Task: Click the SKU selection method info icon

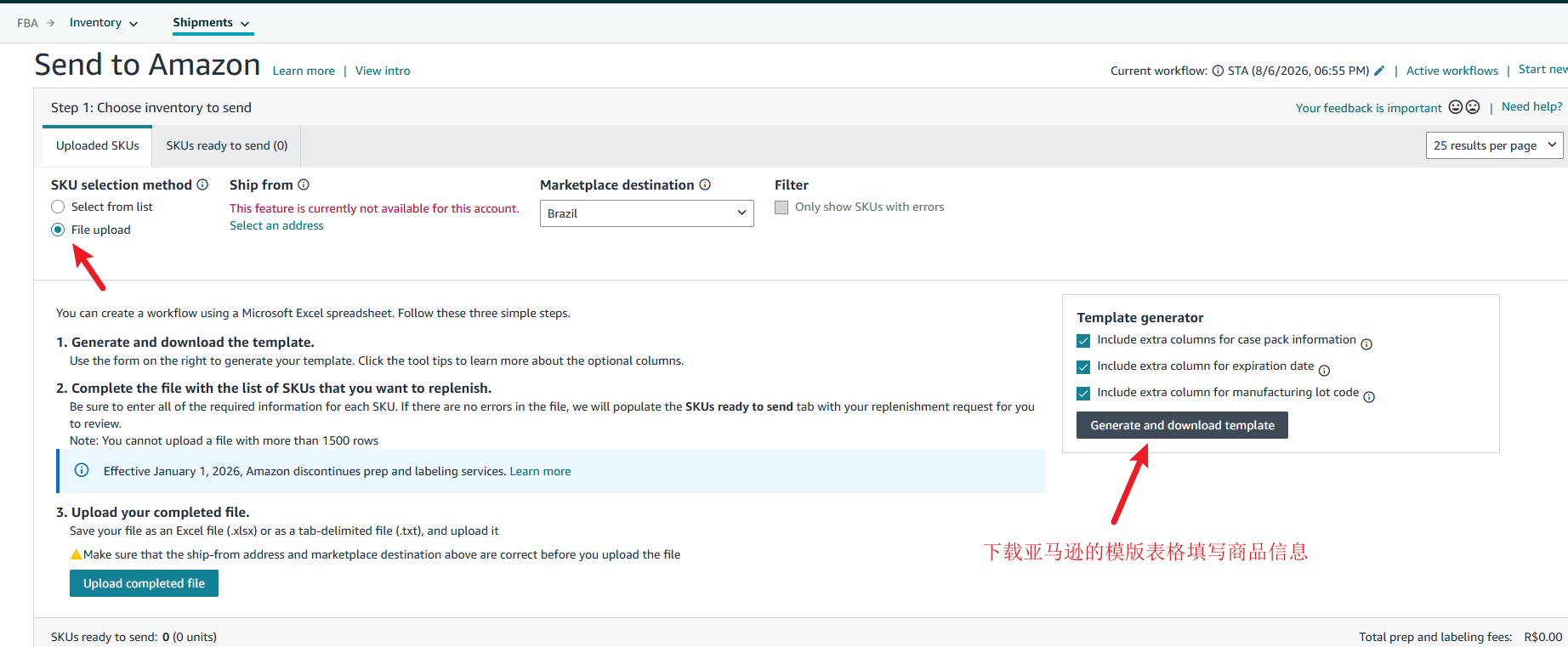Action: (202, 184)
